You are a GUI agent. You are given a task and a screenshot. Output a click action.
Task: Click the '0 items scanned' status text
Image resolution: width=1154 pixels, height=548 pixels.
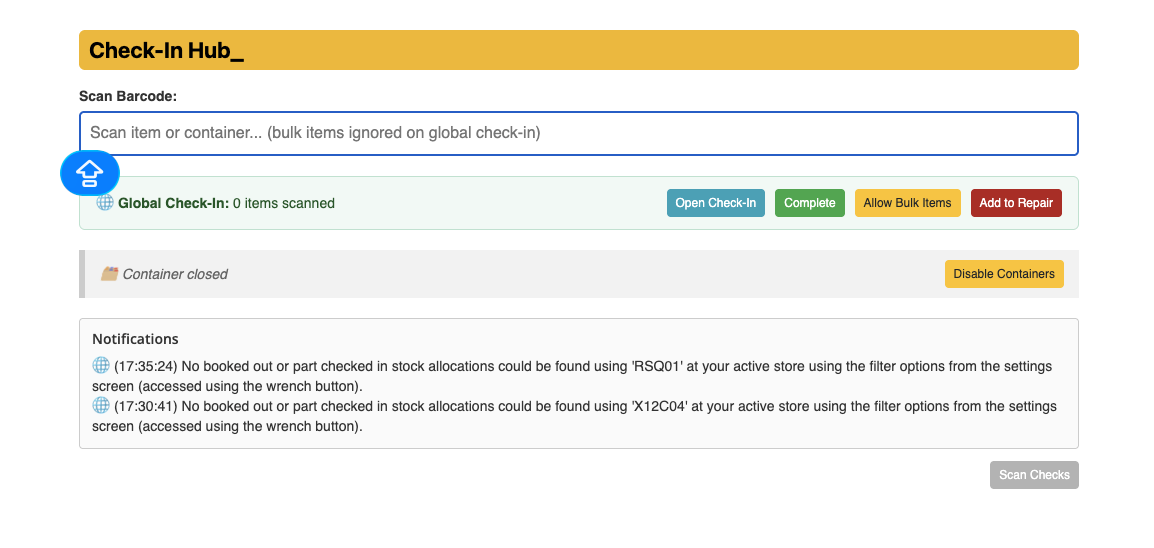tap(284, 203)
